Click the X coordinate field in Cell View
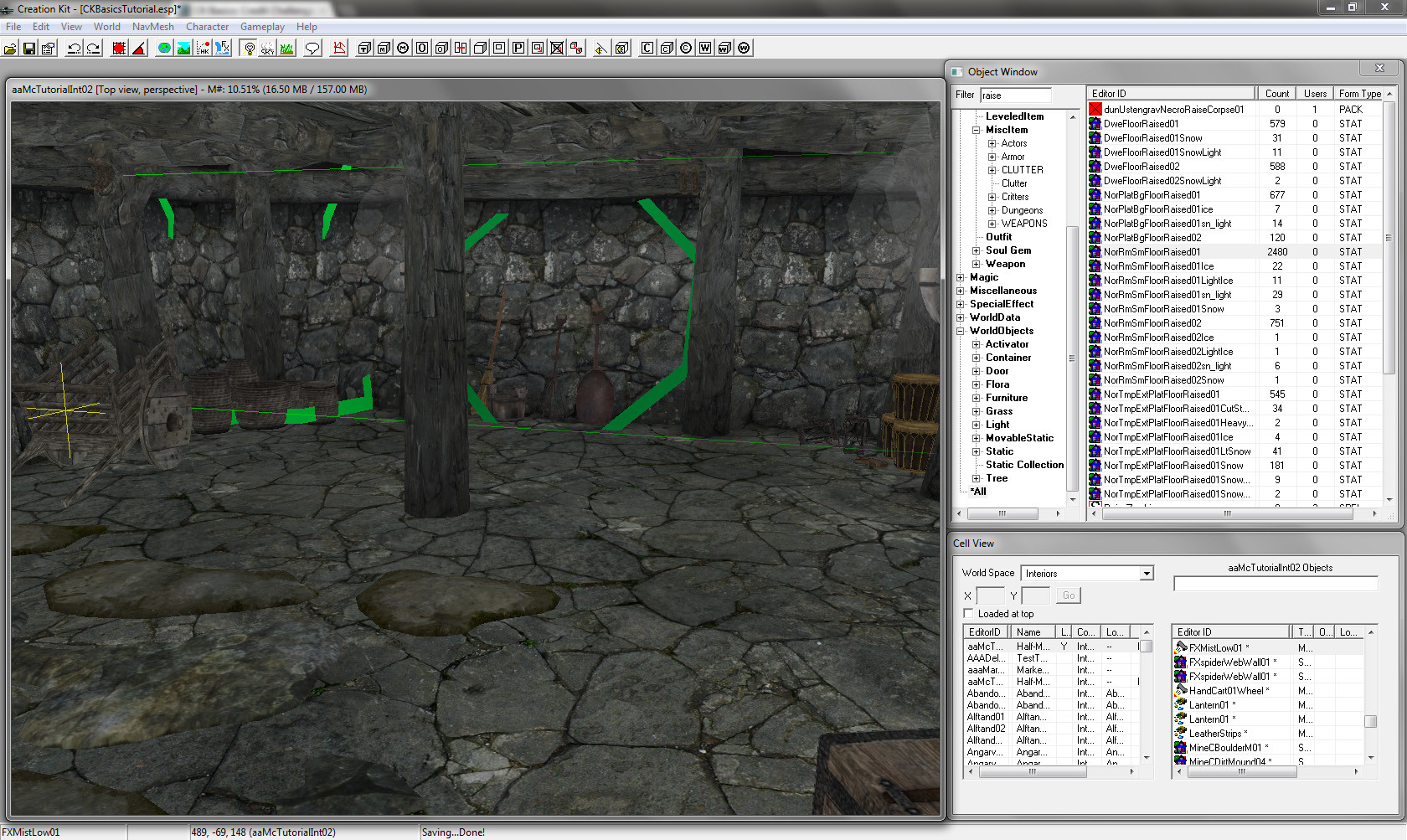Screen dimensions: 1407x840 point(990,595)
